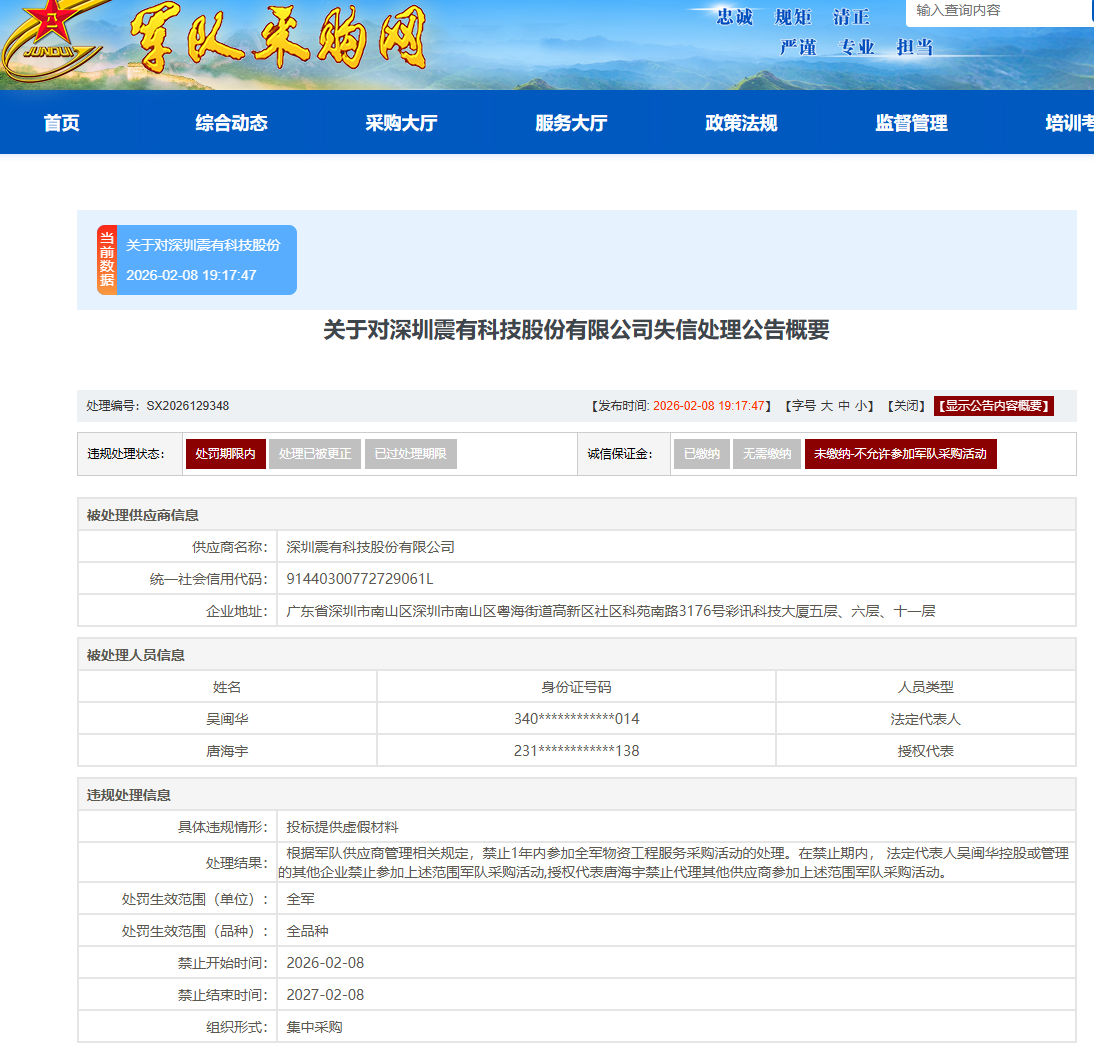Click supplier name 深圳震有科技股份有限公司 cell
Image resolution: width=1094 pixels, height=1043 pixels.
(675, 547)
